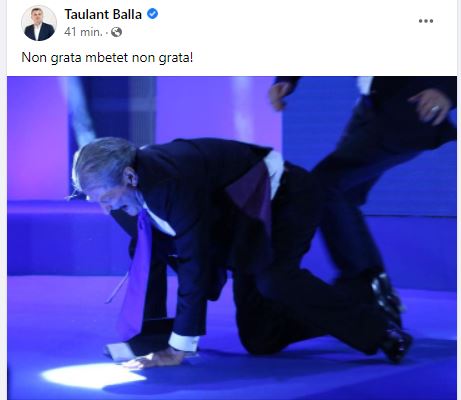Click the white shirt showing at the waist
The height and width of the screenshot is (400, 461).
pyautogui.click(x=274, y=172)
